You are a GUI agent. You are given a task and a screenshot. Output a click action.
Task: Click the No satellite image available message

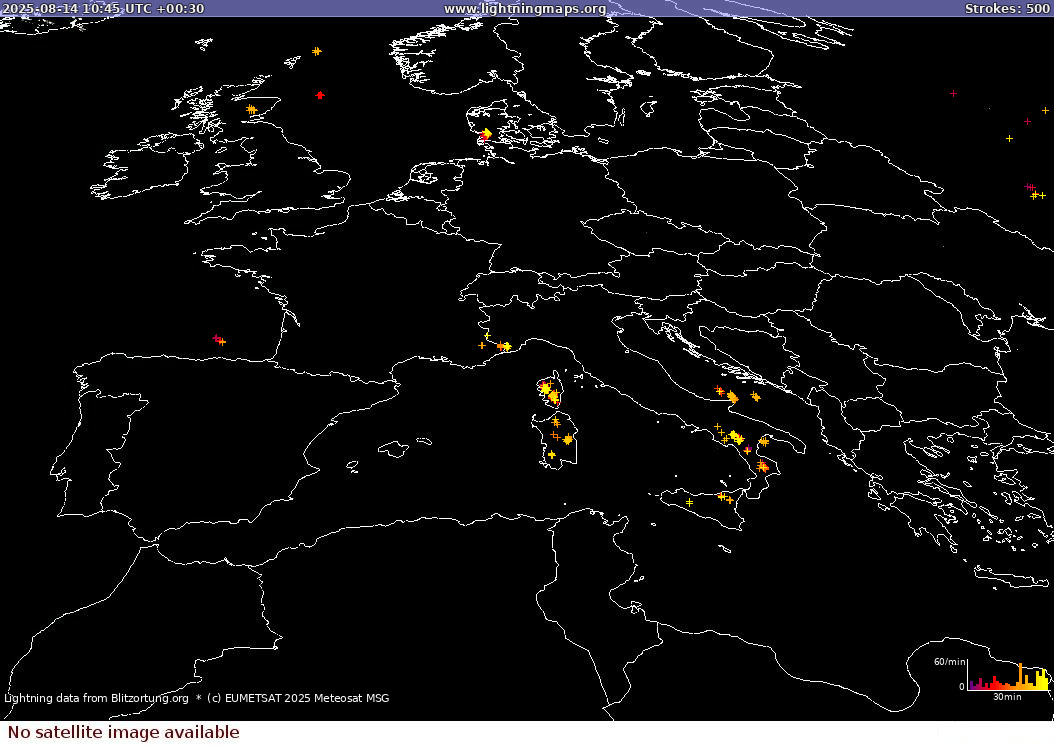point(123,732)
